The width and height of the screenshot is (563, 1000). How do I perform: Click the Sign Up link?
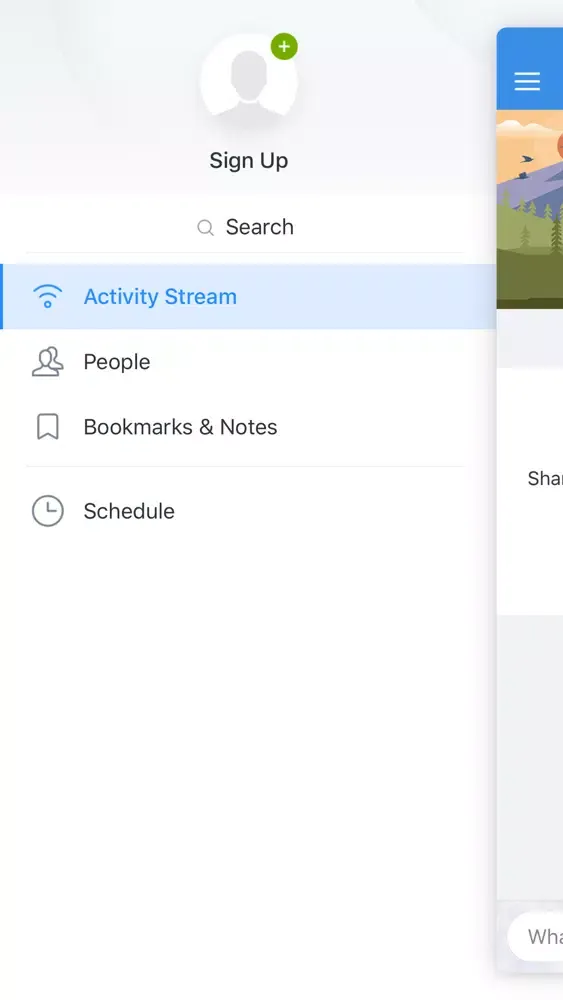tap(249, 161)
